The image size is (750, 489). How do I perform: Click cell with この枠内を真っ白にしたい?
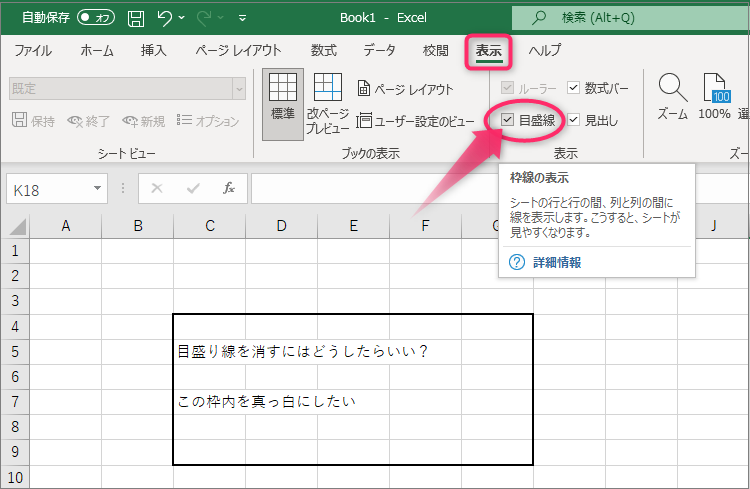click(x=210, y=402)
